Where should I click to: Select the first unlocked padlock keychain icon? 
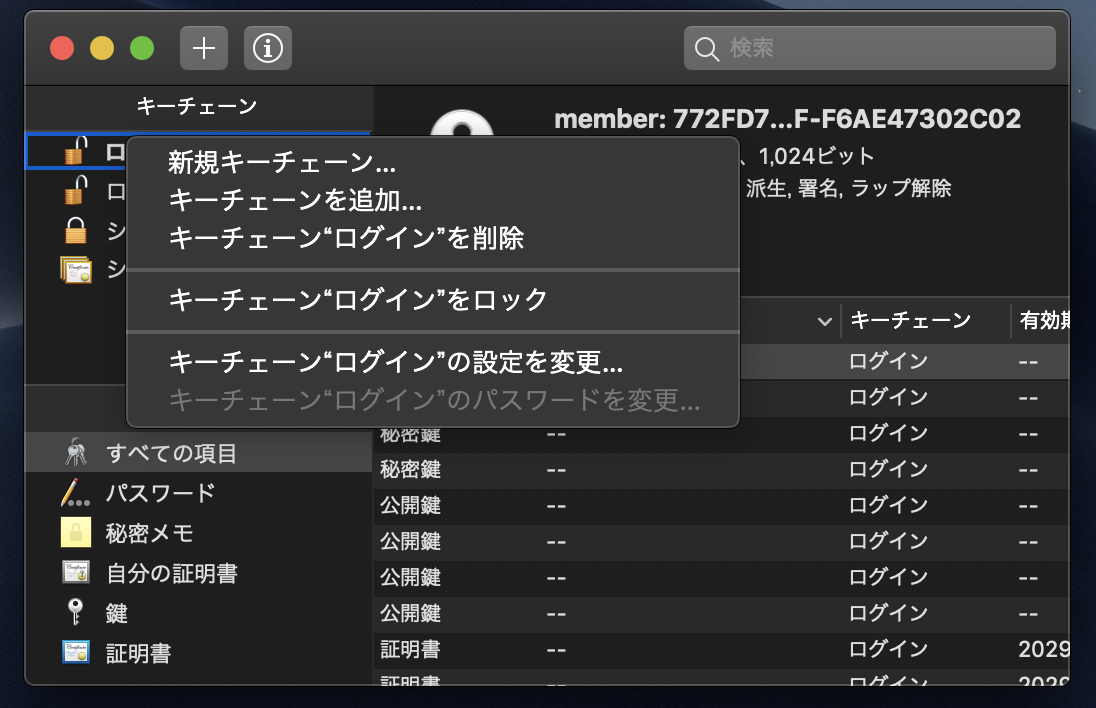coord(75,151)
